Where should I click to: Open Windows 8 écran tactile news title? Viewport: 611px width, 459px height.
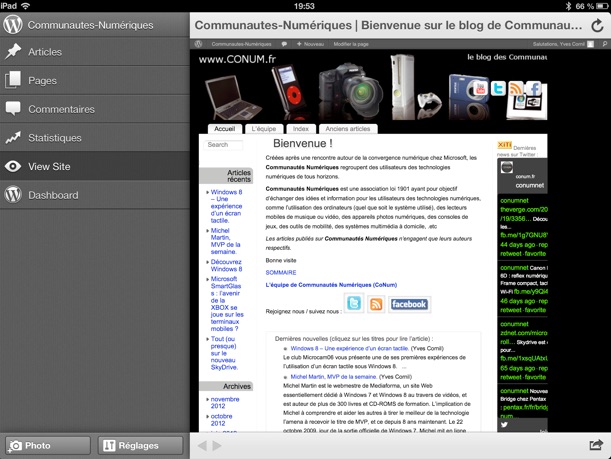(x=350, y=348)
